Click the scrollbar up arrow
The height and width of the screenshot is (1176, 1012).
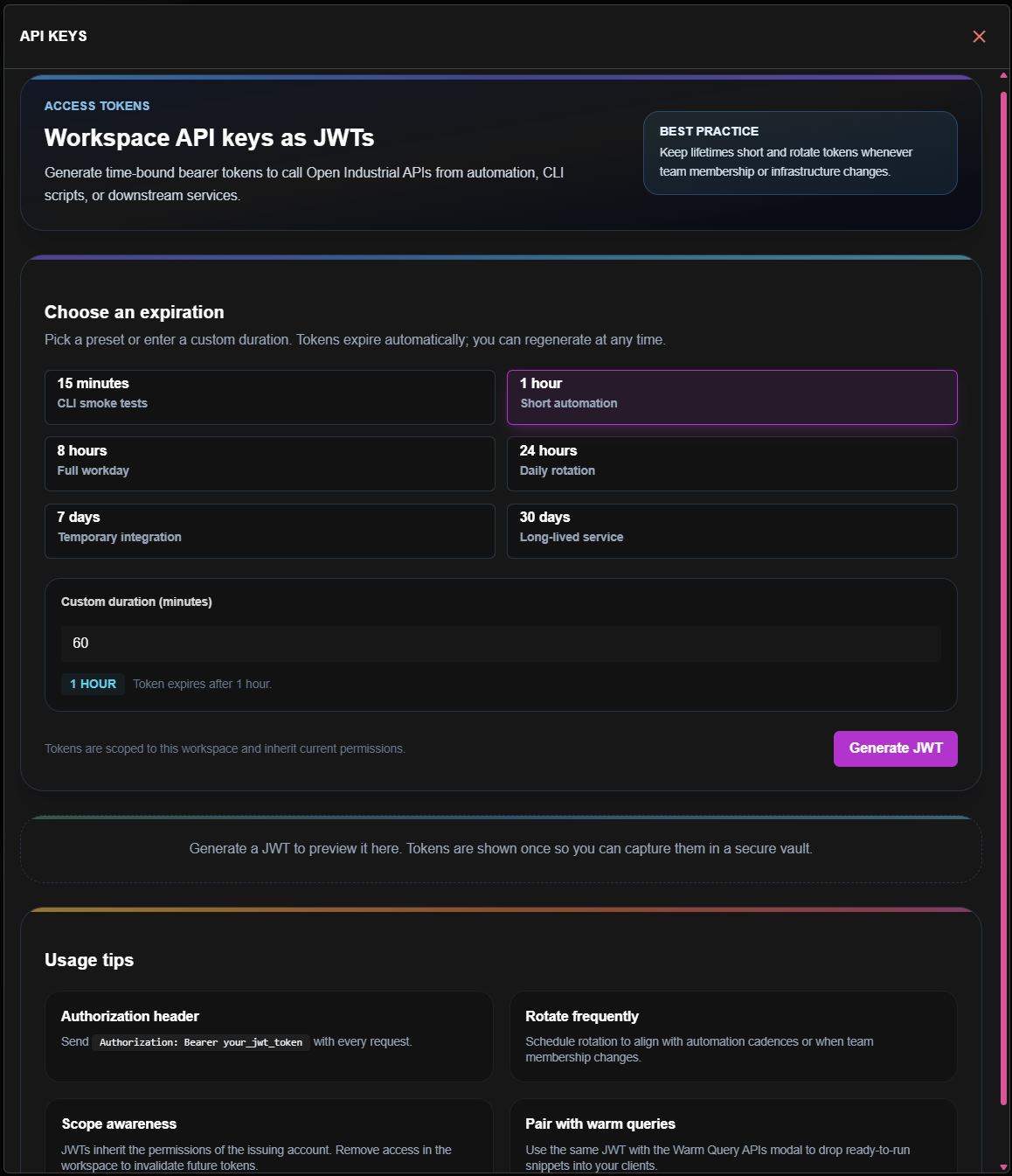coord(1003,76)
